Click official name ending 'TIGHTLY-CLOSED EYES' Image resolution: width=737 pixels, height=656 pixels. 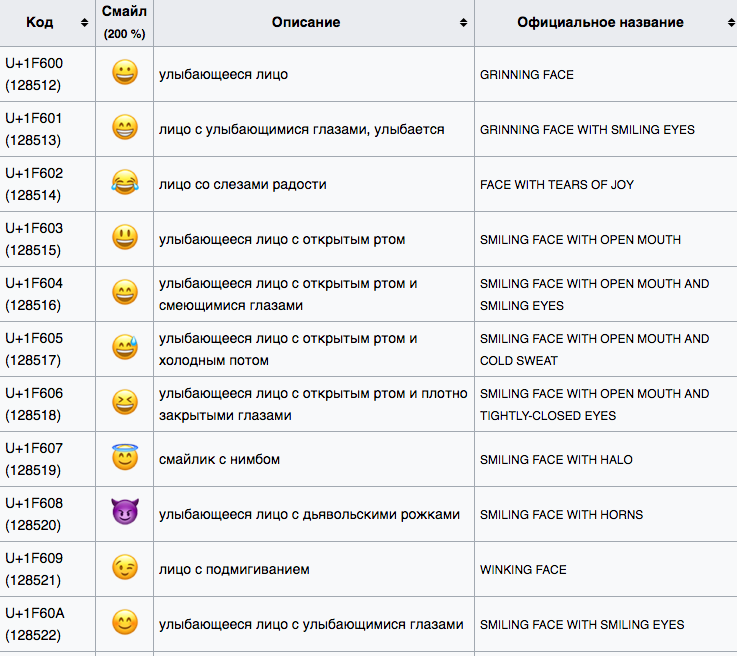pos(595,405)
